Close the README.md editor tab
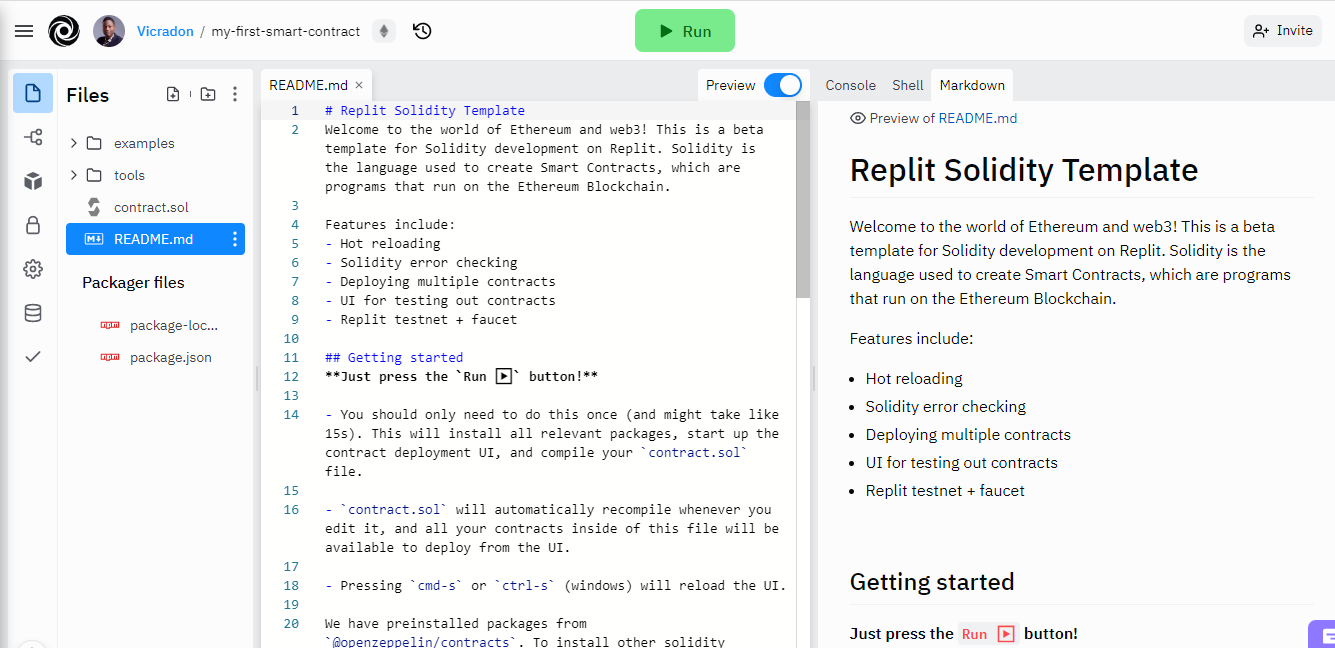This screenshot has width=1335, height=648. [x=359, y=85]
